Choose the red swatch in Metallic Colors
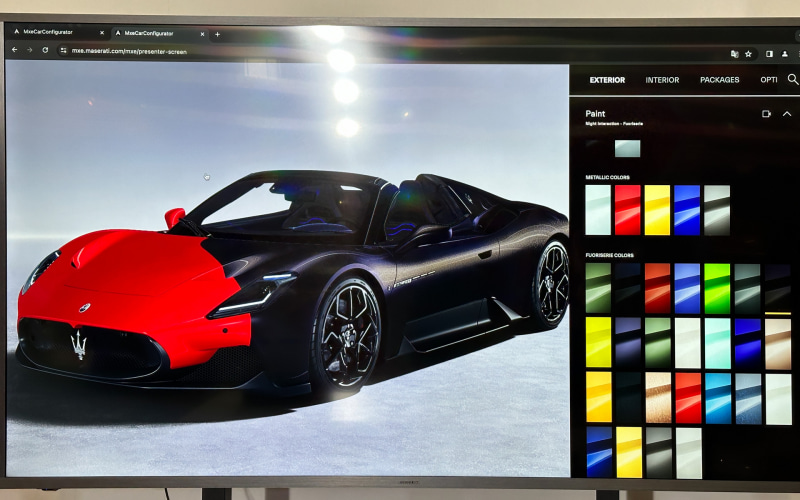The image size is (800, 500). point(628,210)
